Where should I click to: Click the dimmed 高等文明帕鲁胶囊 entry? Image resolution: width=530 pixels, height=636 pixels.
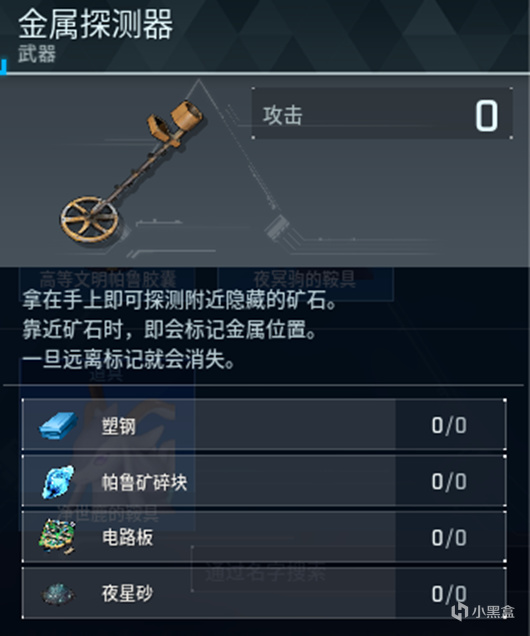108,279
